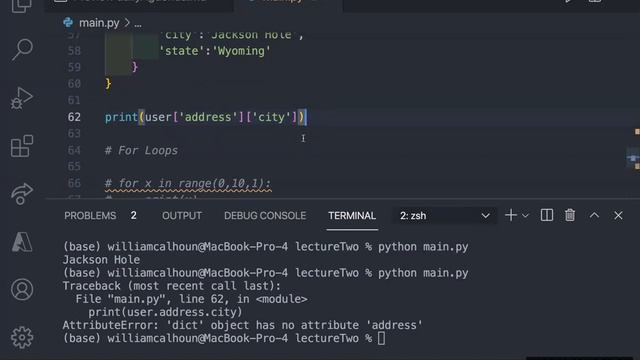
Task: Click the terminal prompt cursor on last line
Action: (381, 338)
